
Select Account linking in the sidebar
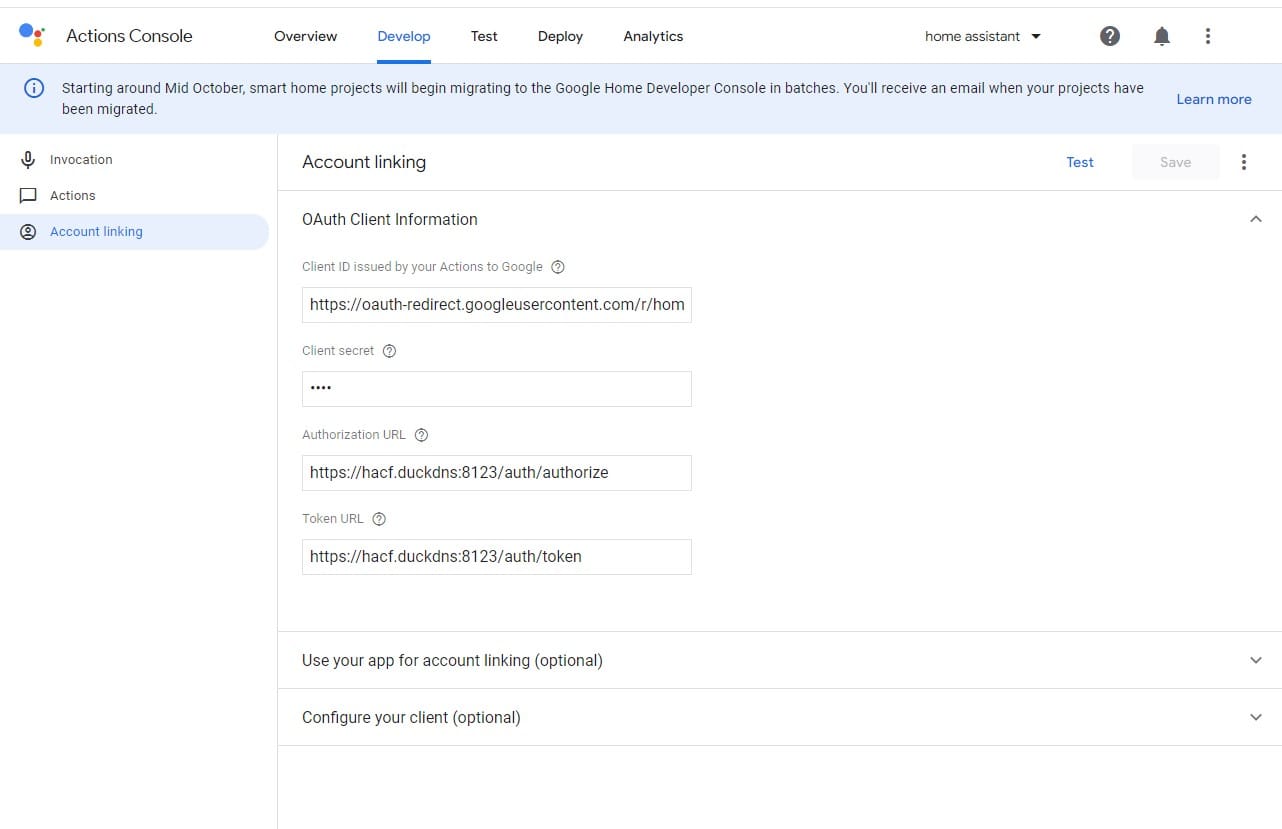(x=134, y=231)
